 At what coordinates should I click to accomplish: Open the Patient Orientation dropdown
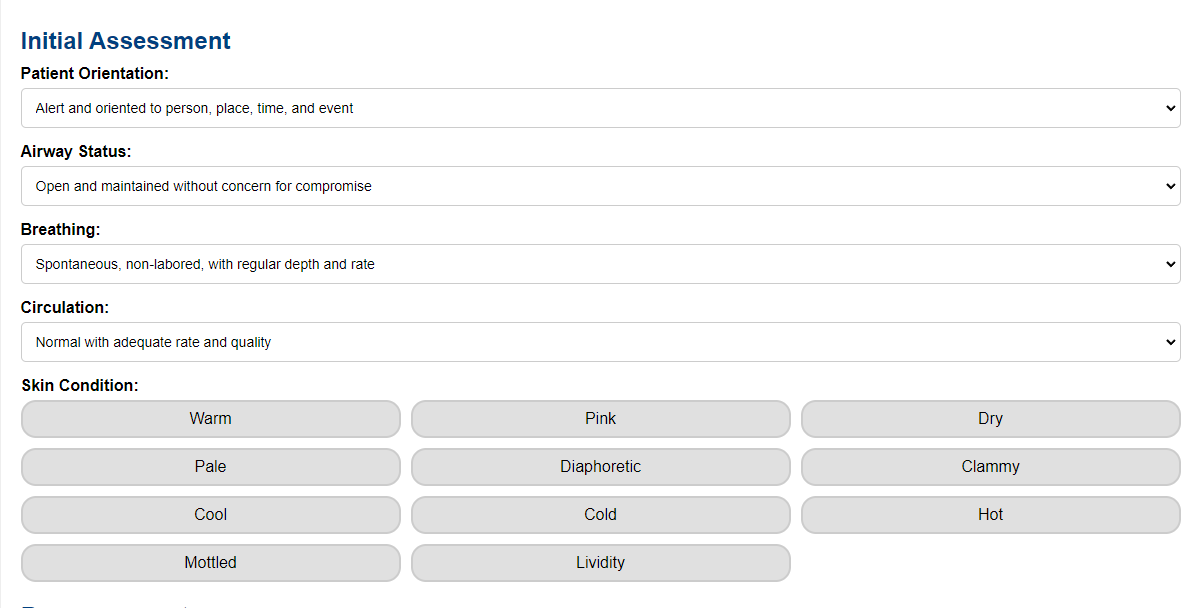tap(600, 107)
